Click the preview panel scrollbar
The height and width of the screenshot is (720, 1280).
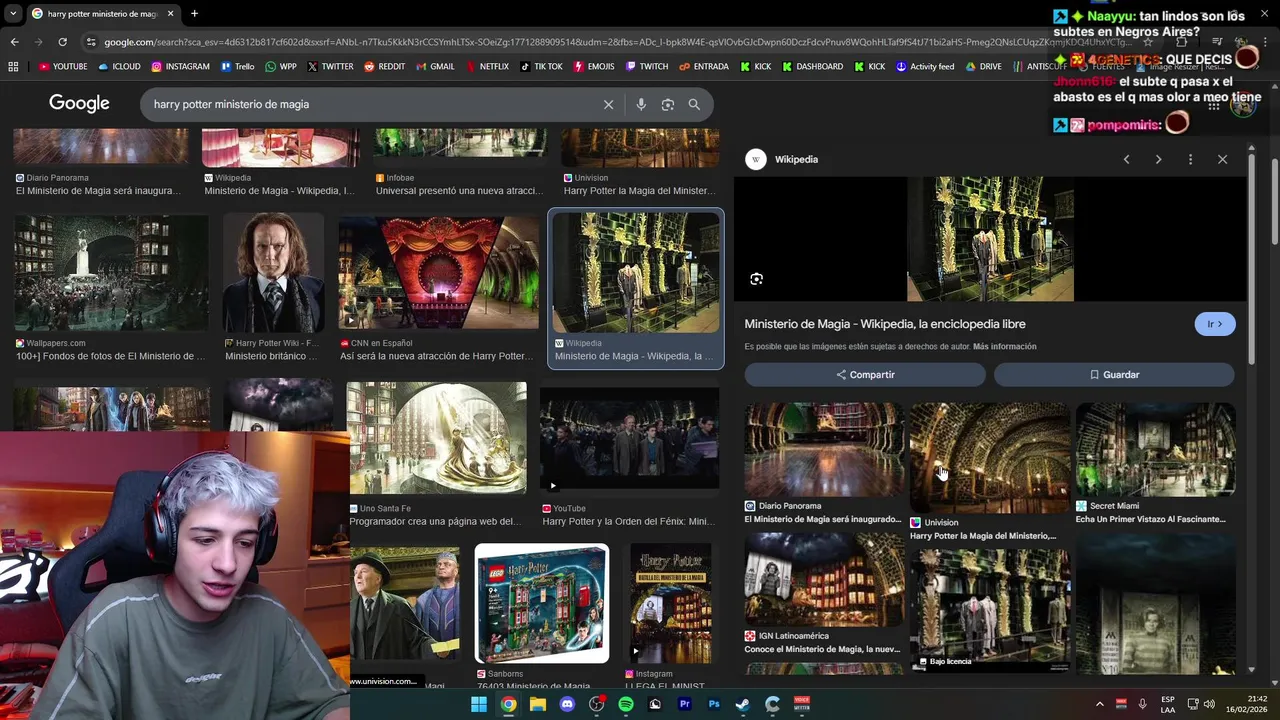point(1252,260)
